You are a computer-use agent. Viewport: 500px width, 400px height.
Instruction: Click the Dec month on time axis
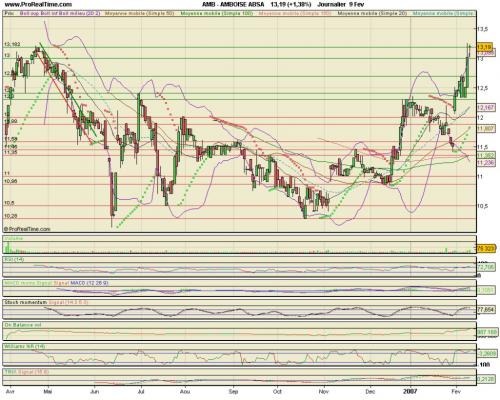[x=370, y=391]
